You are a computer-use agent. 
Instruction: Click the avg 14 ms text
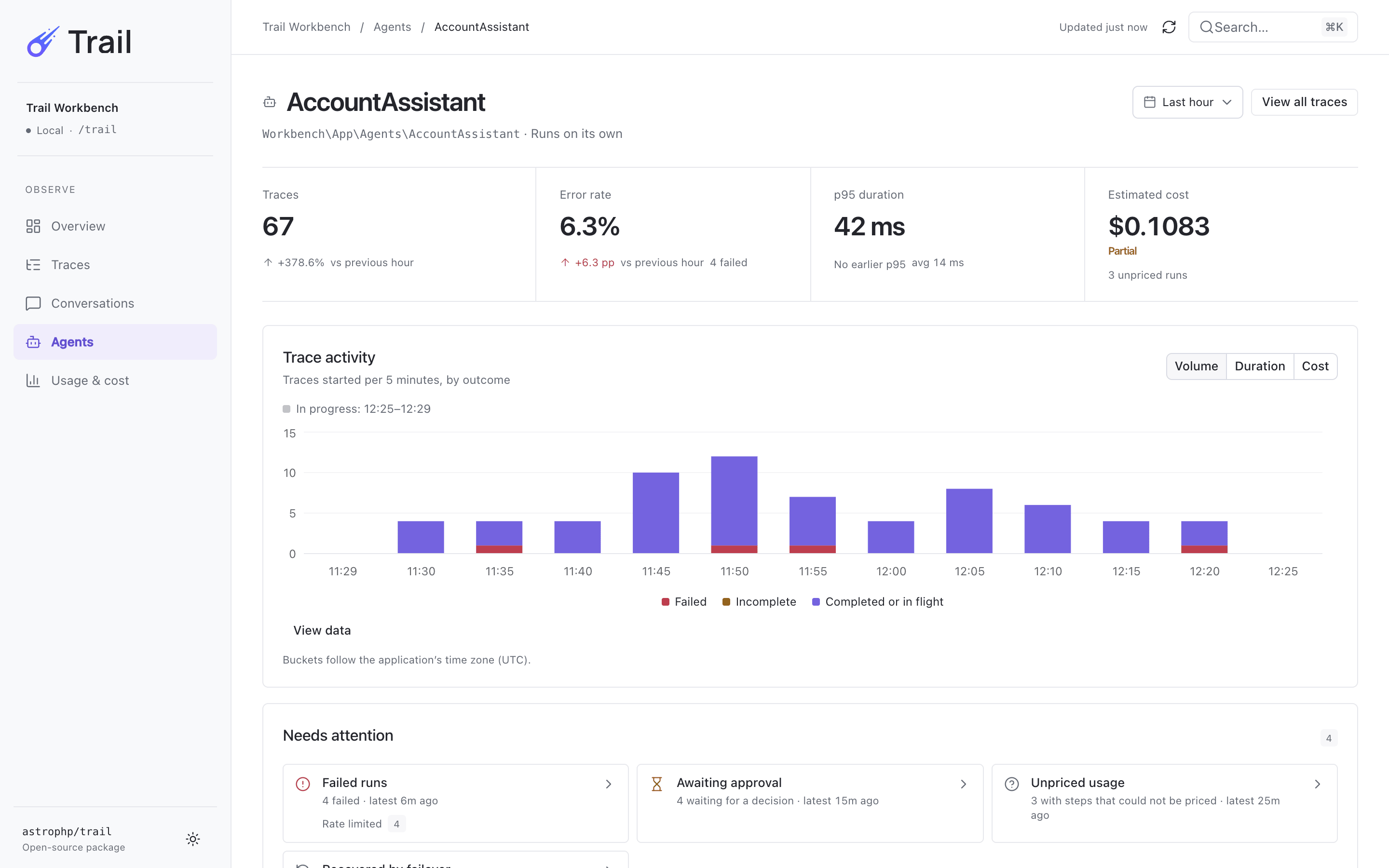(938, 262)
